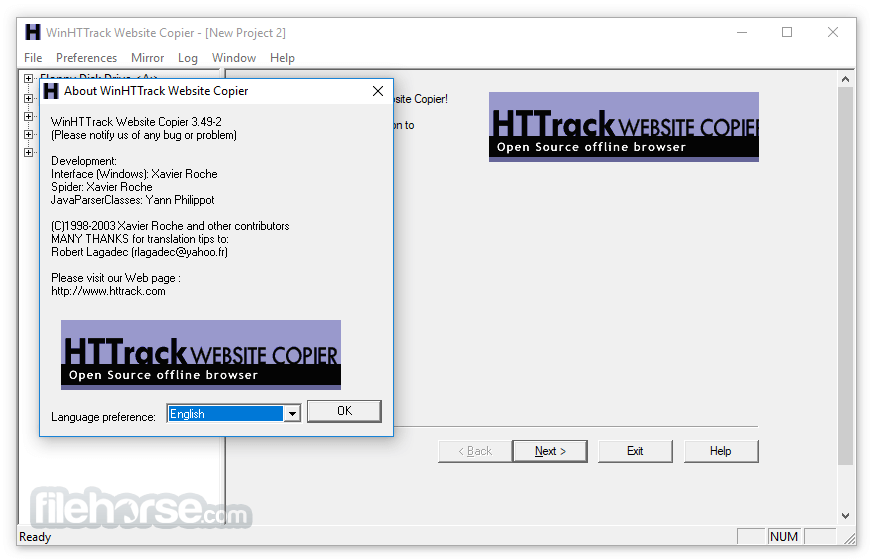Click the WinHTTrack app icon in the main title bar
This screenshot has width=872, height=559.
(33, 32)
